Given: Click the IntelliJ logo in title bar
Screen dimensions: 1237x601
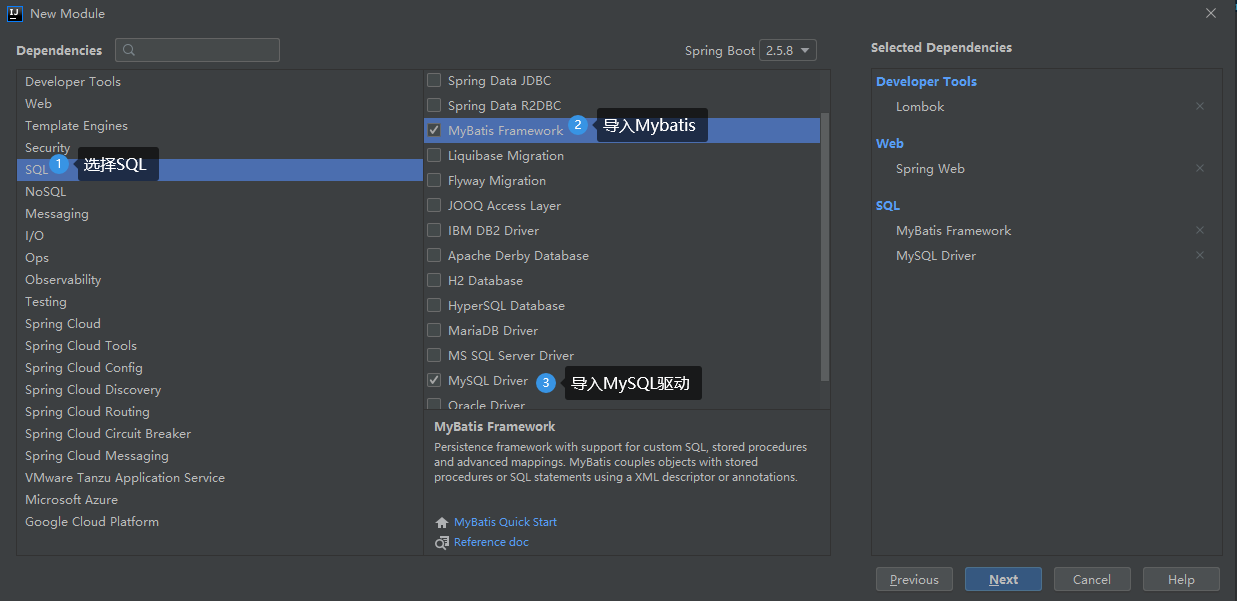Looking at the screenshot, I should pyautogui.click(x=15, y=13).
